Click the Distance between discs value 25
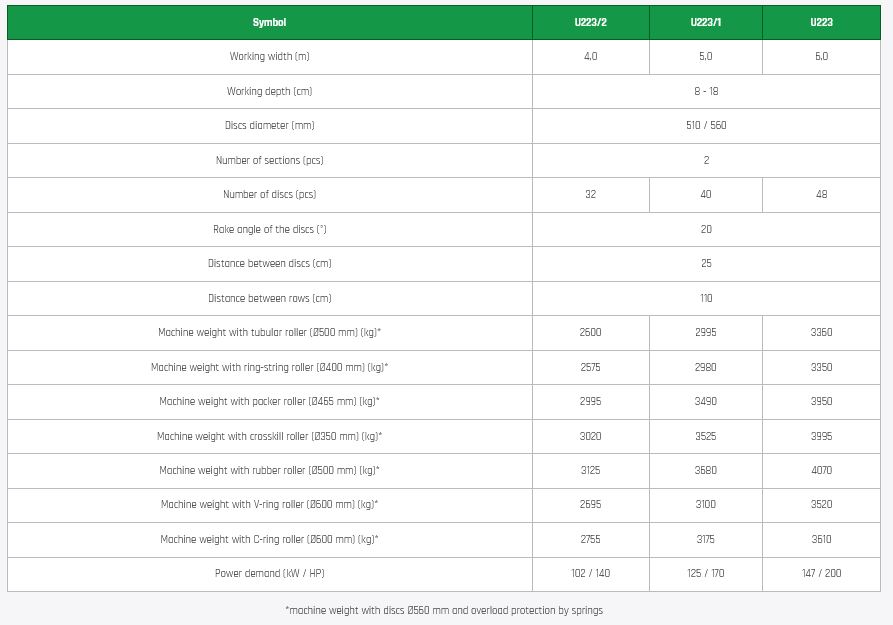This screenshot has height=625, width=893. coord(706,264)
